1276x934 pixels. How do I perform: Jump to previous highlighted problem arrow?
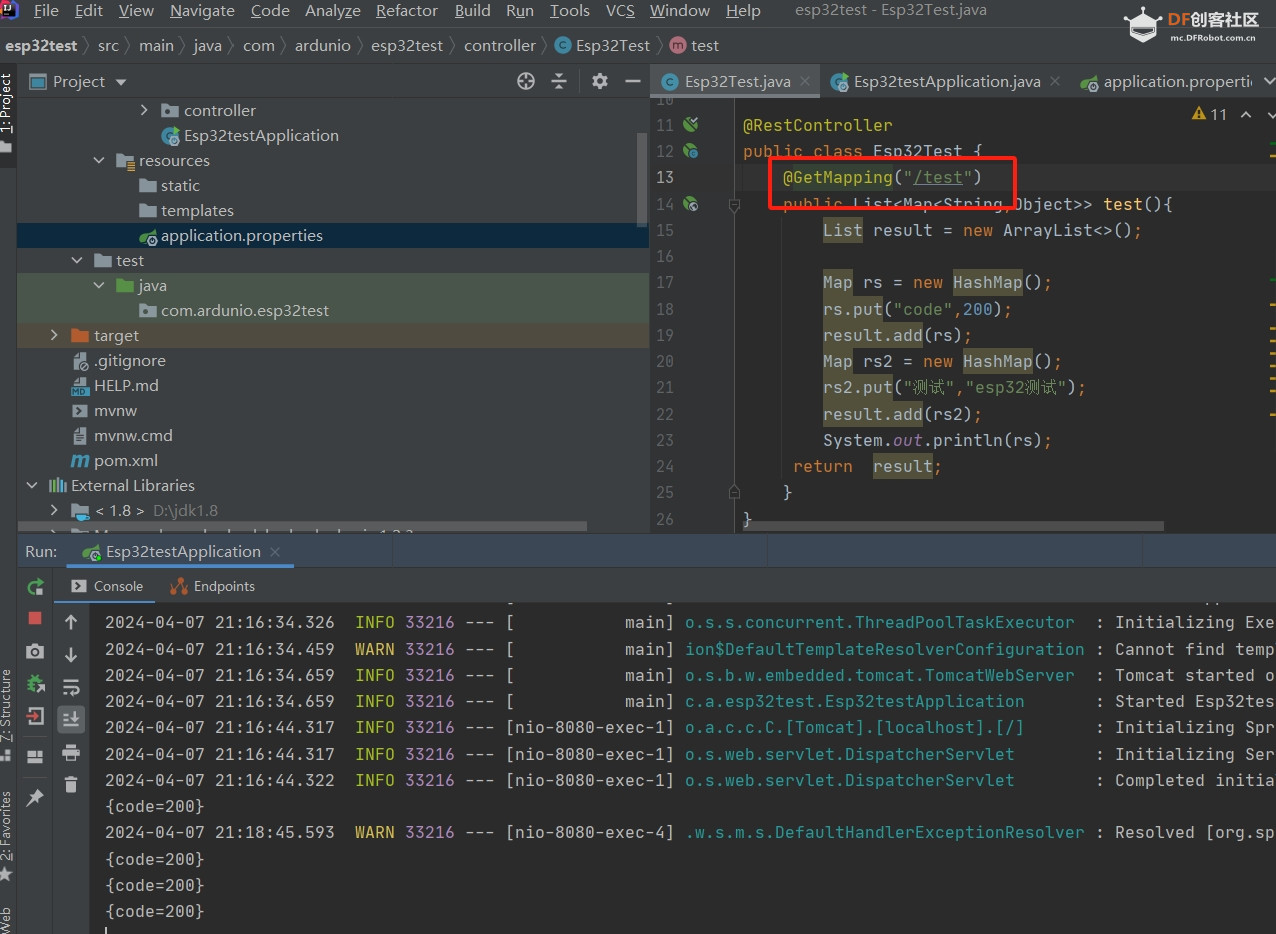(1246, 114)
